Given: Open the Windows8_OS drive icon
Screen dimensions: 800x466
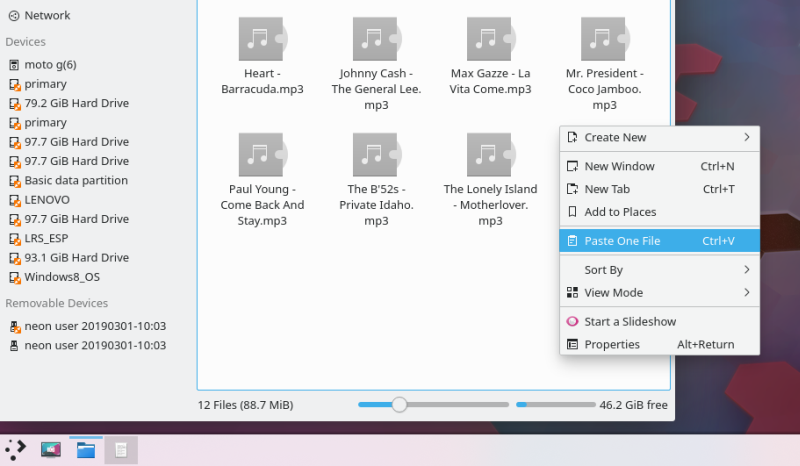Looking at the screenshot, I should (14, 278).
